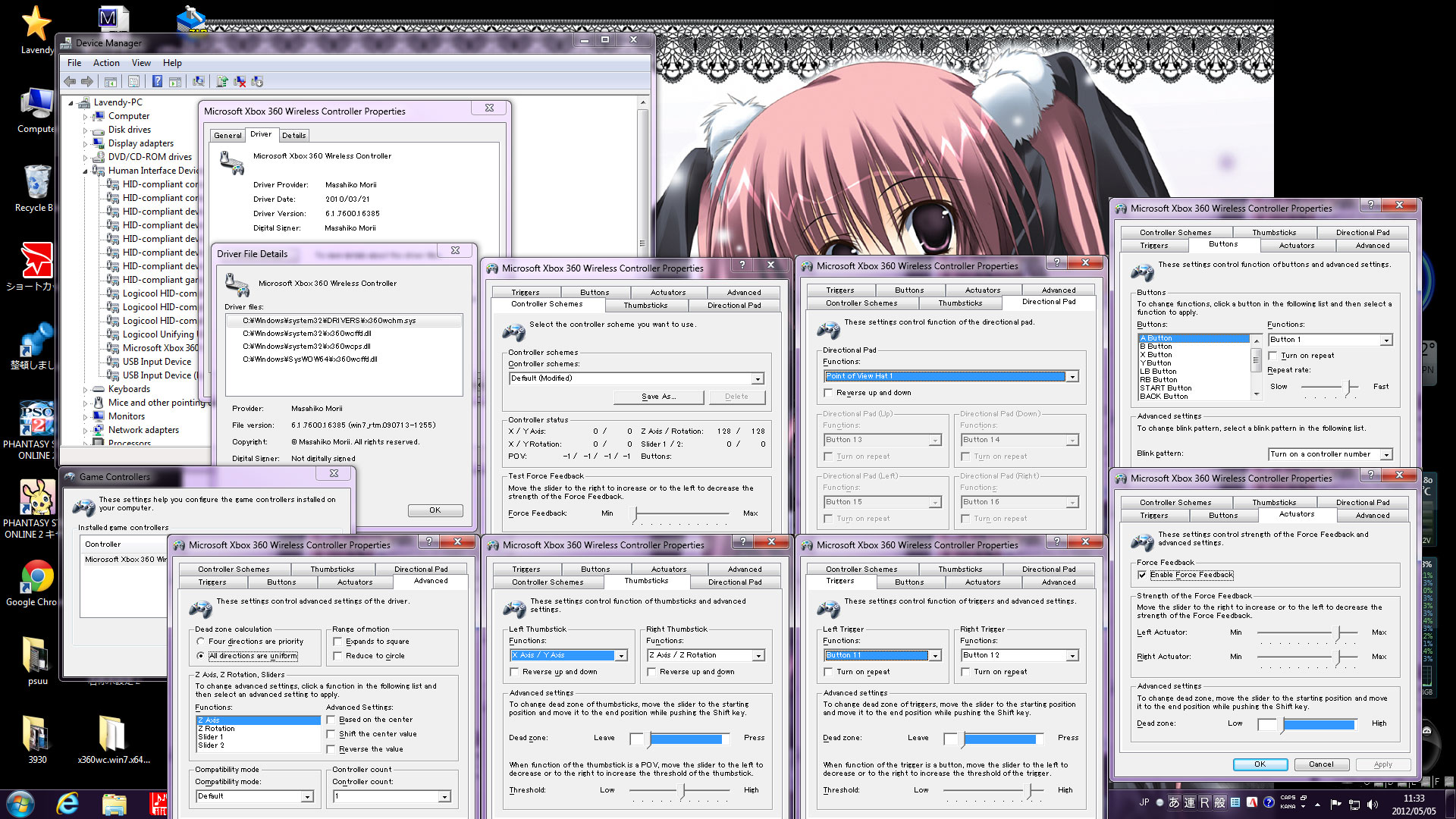Open the Windows Start menu orb
Image resolution: width=1456 pixels, height=819 pixels.
pyautogui.click(x=20, y=804)
